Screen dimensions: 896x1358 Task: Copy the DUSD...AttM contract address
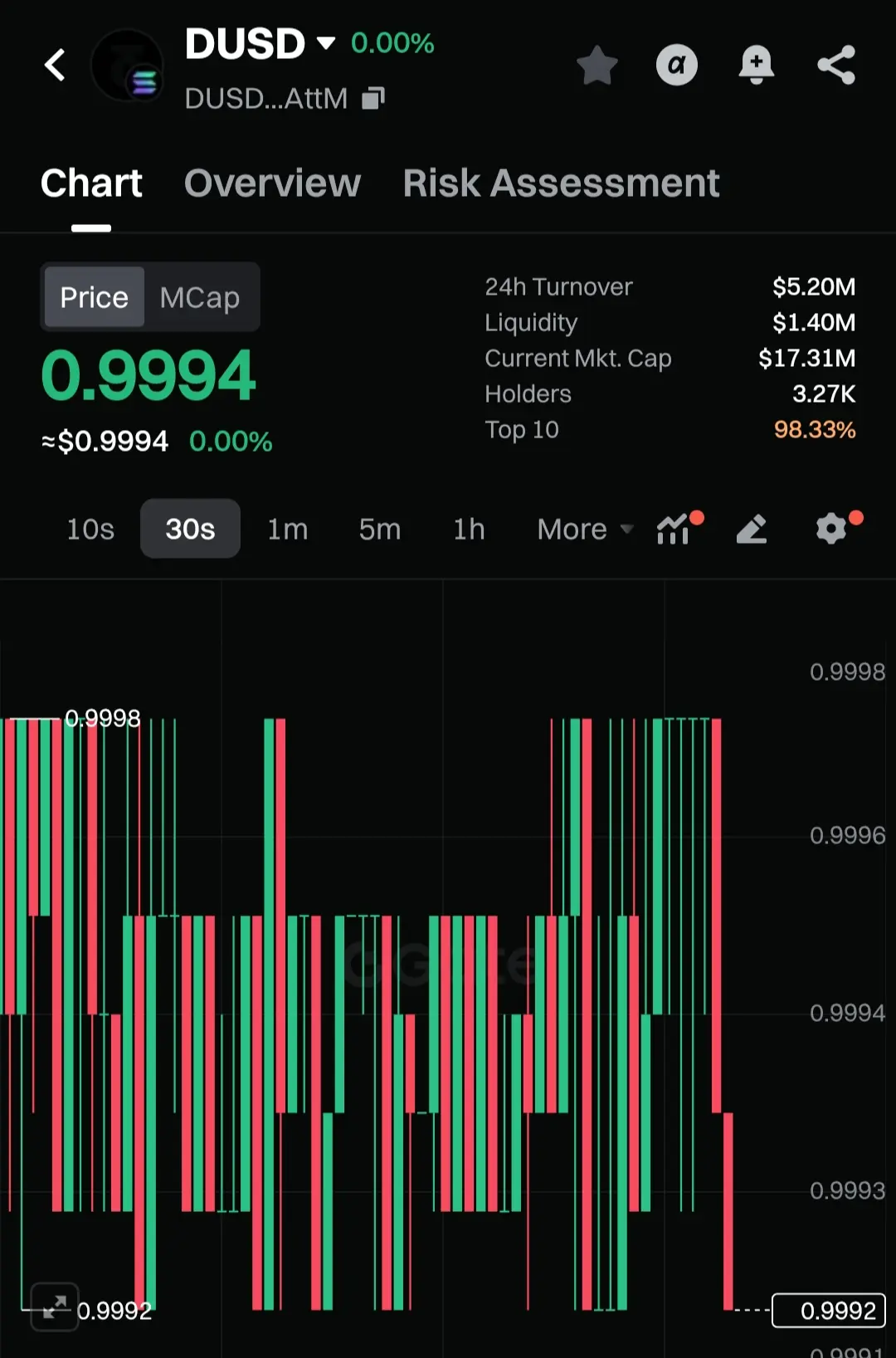pos(373,99)
